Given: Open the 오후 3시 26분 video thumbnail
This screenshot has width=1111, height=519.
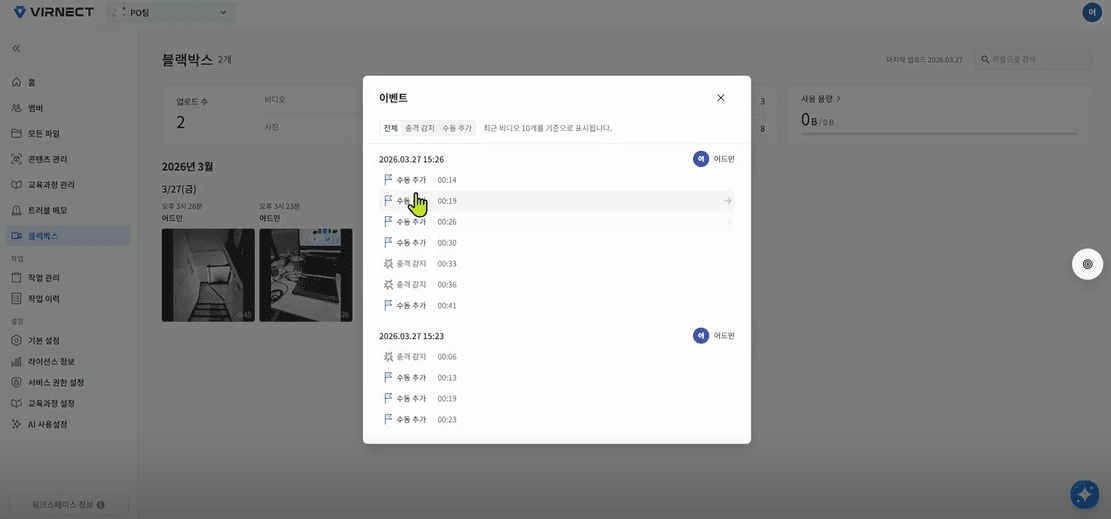Looking at the screenshot, I should 208,274.
